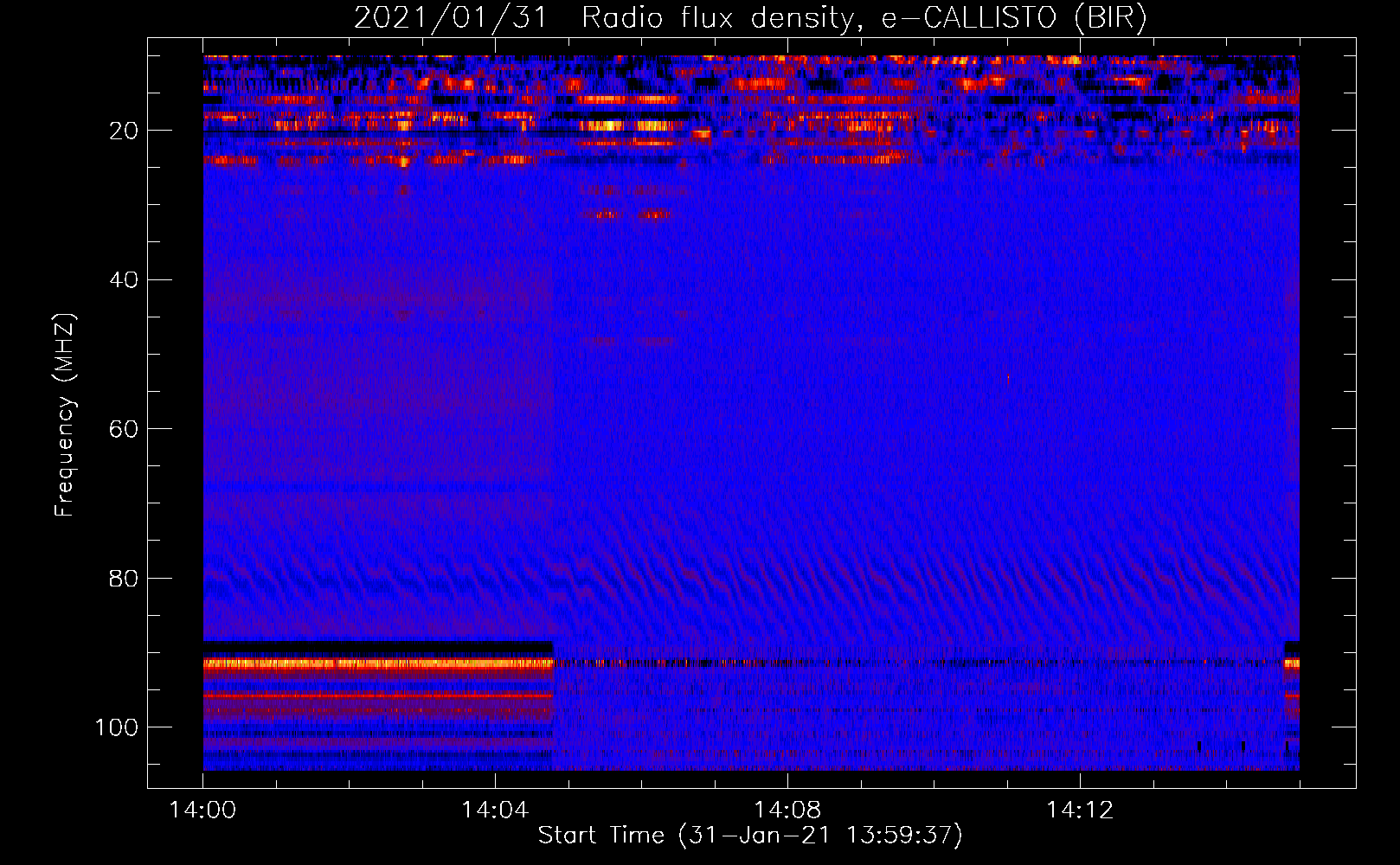The width and height of the screenshot is (1400, 865).
Task: Click the plot title "2021/01/31 Radio flux density, e-CALLISTO (BIR)"
Action: [x=750, y=18]
